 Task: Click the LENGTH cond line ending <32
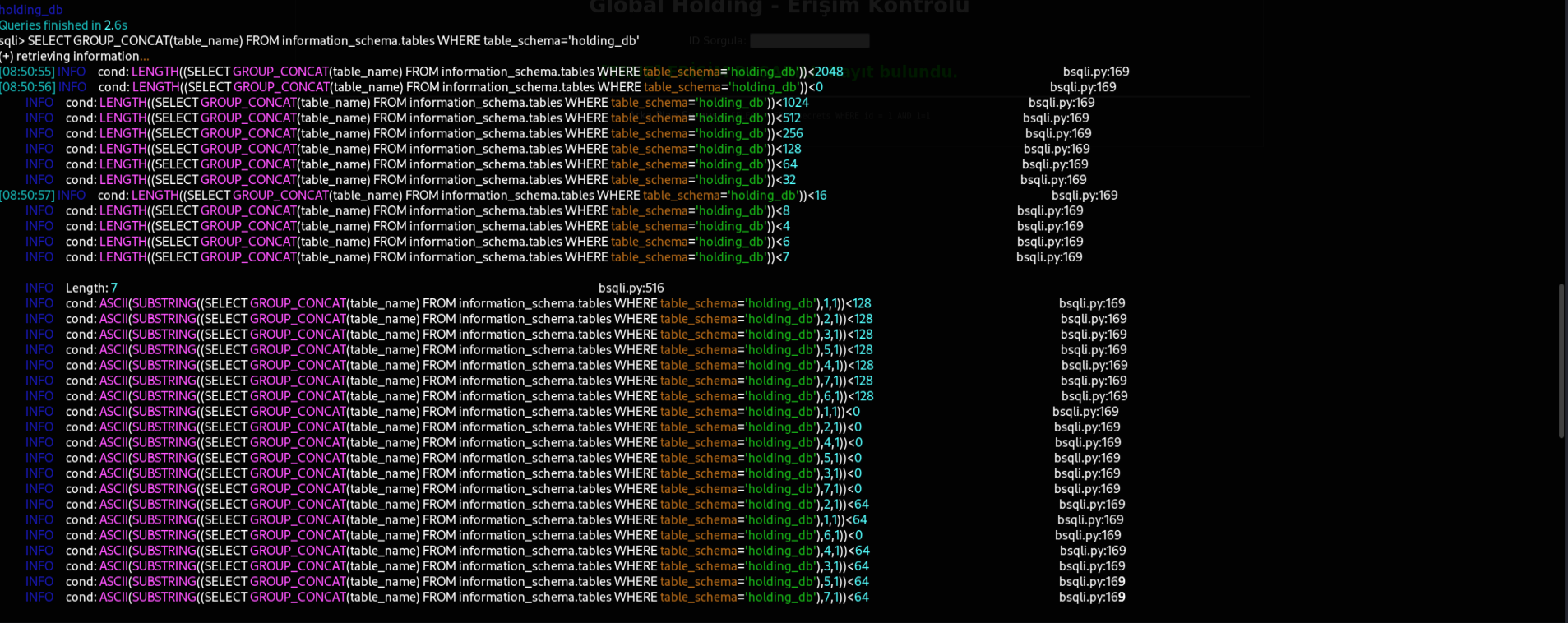431,180
